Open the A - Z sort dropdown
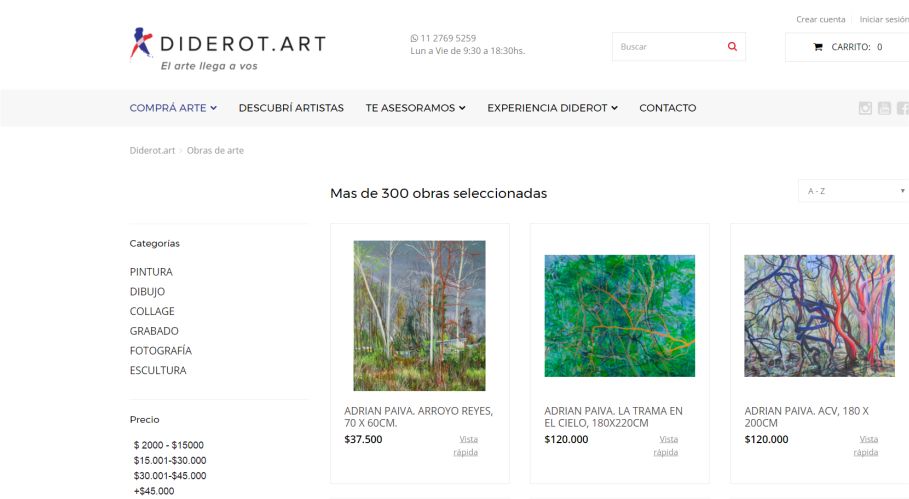The height and width of the screenshot is (499, 909). [x=853, y=191]
